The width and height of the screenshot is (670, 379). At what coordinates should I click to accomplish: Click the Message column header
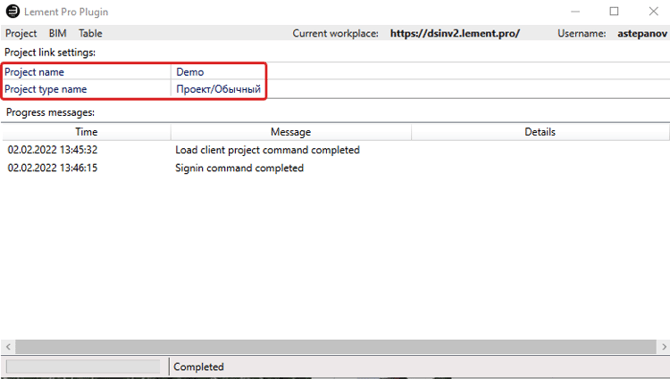pos(291,132)
